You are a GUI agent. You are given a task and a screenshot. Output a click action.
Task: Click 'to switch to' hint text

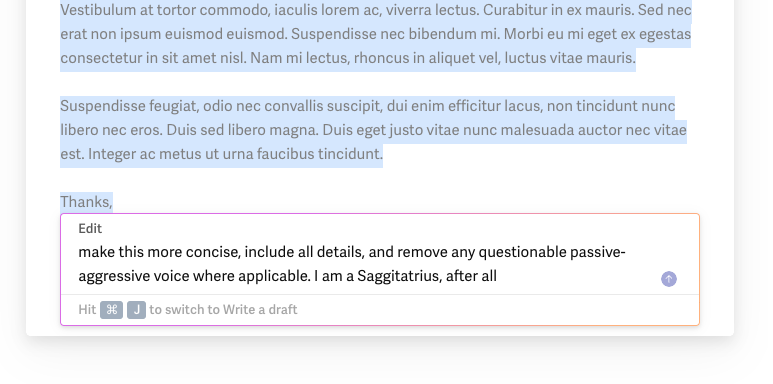(185, 310)
